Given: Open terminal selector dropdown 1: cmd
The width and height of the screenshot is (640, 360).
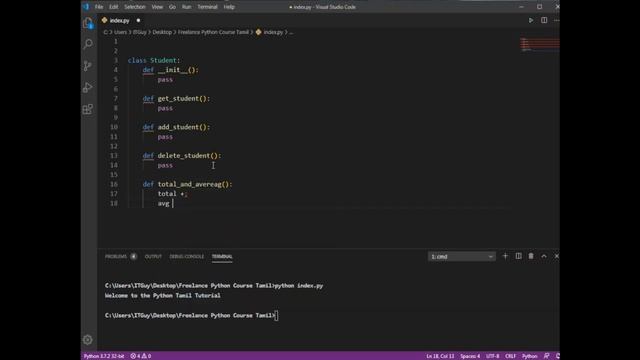Looking at the screenshot, I should tap(462, 256).
